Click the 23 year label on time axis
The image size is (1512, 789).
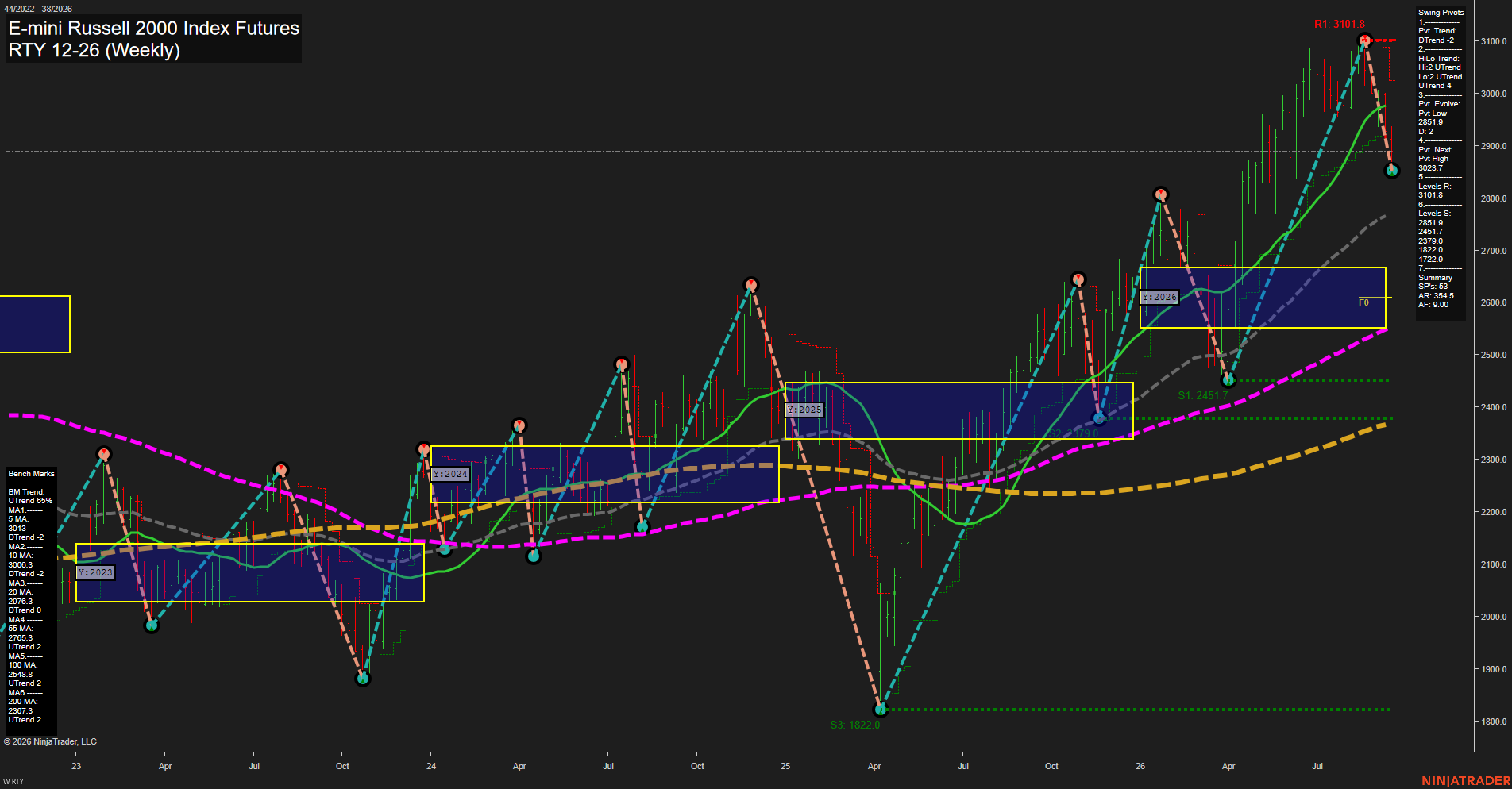click(76, 766)
